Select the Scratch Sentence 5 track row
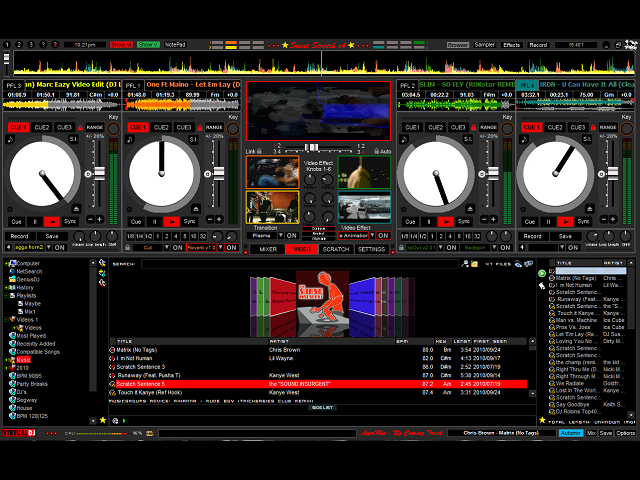This screenshot has width=640, height=480. click(318, 384)
